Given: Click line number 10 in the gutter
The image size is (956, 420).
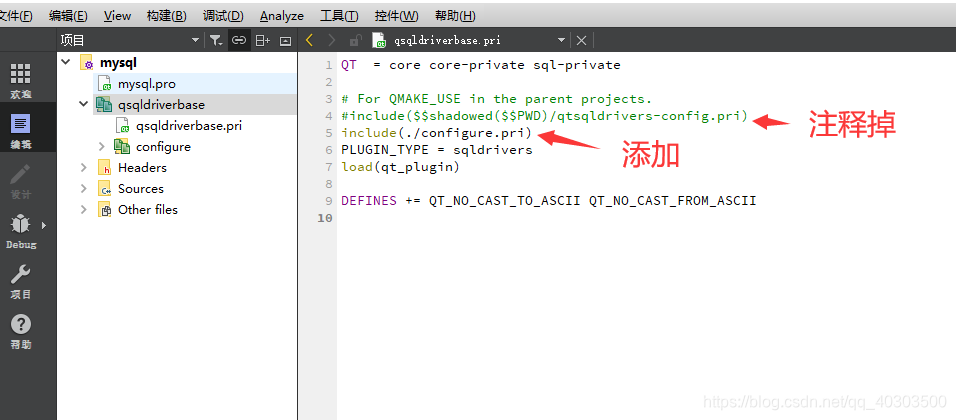Looking at the screenshot, I should click(x=325, y=218).
